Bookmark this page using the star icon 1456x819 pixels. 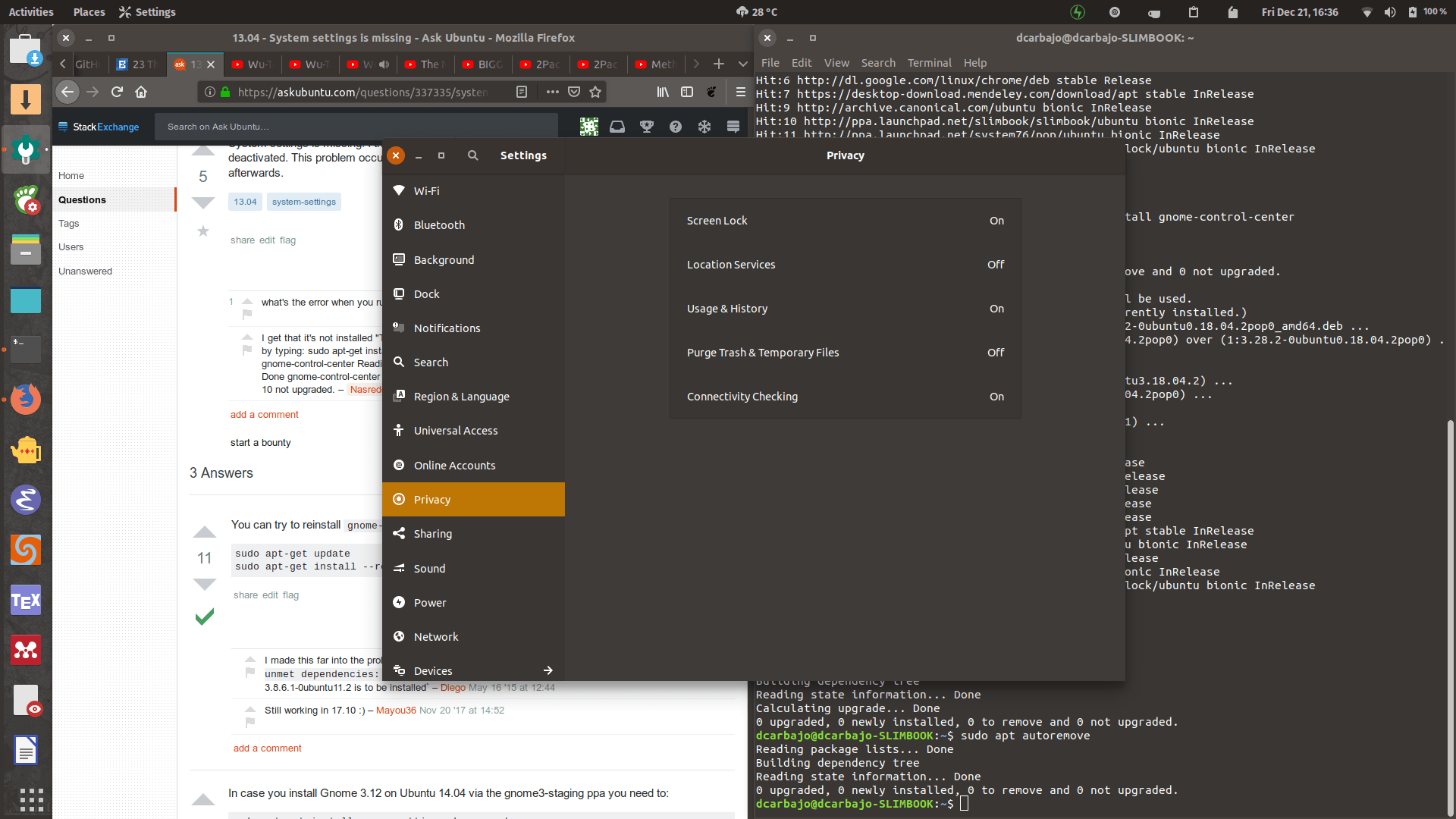(596, 92)
